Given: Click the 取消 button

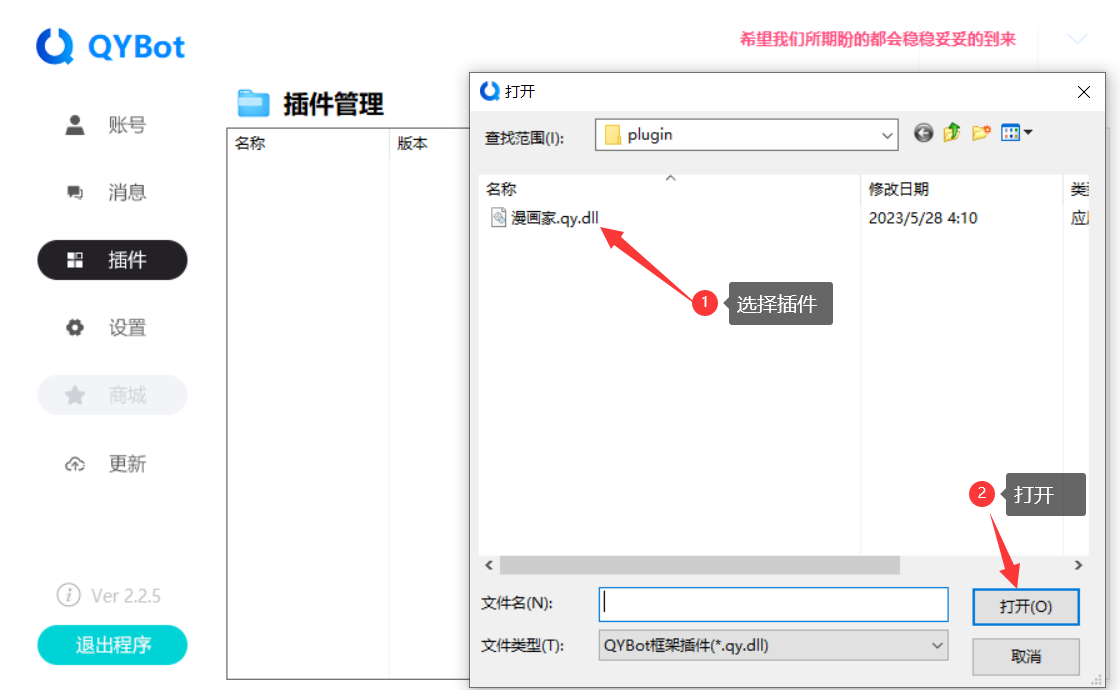Looking at the screenshot, I should (x=1026, y=657).
